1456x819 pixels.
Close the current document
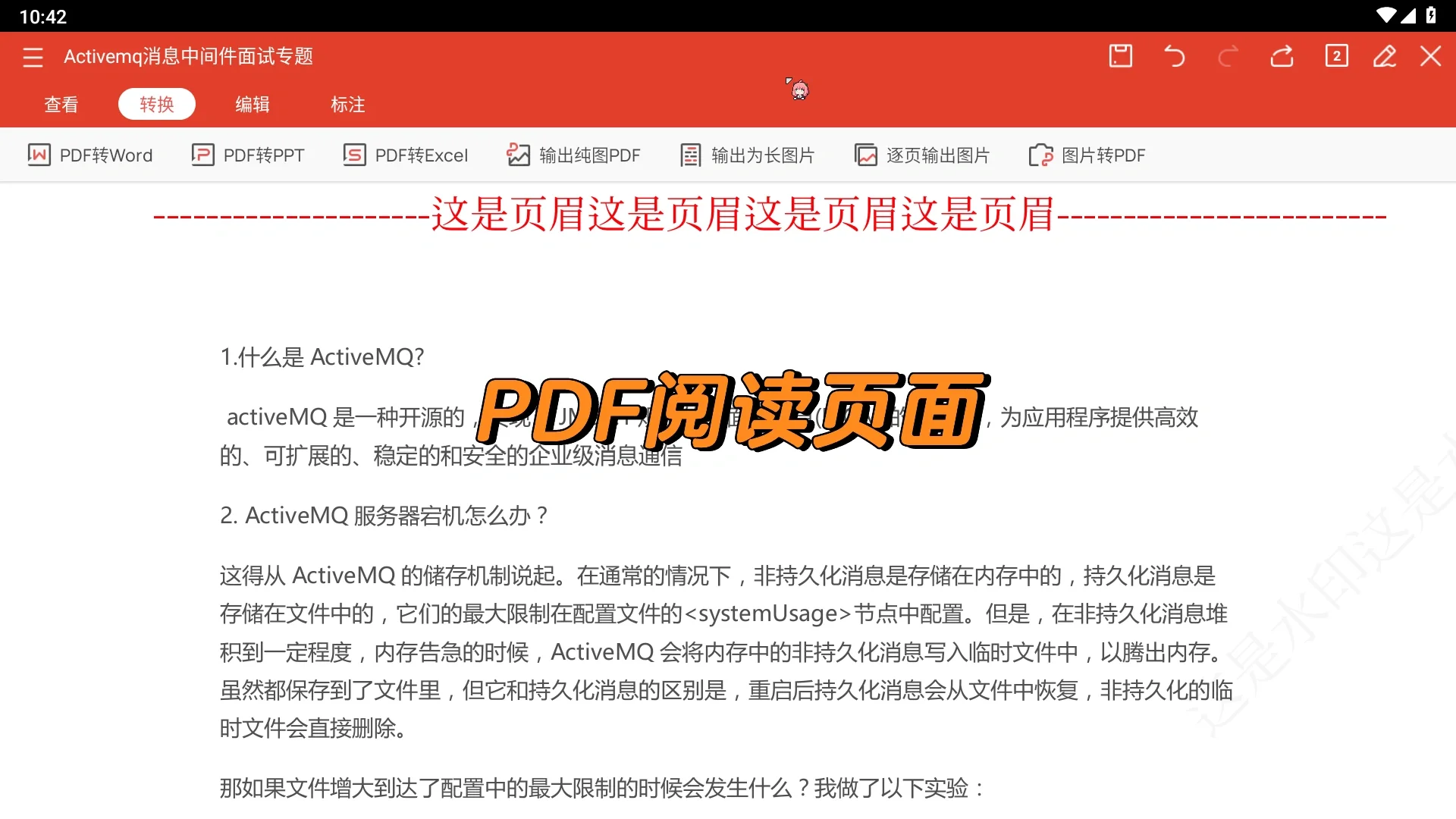(1432, 56)
